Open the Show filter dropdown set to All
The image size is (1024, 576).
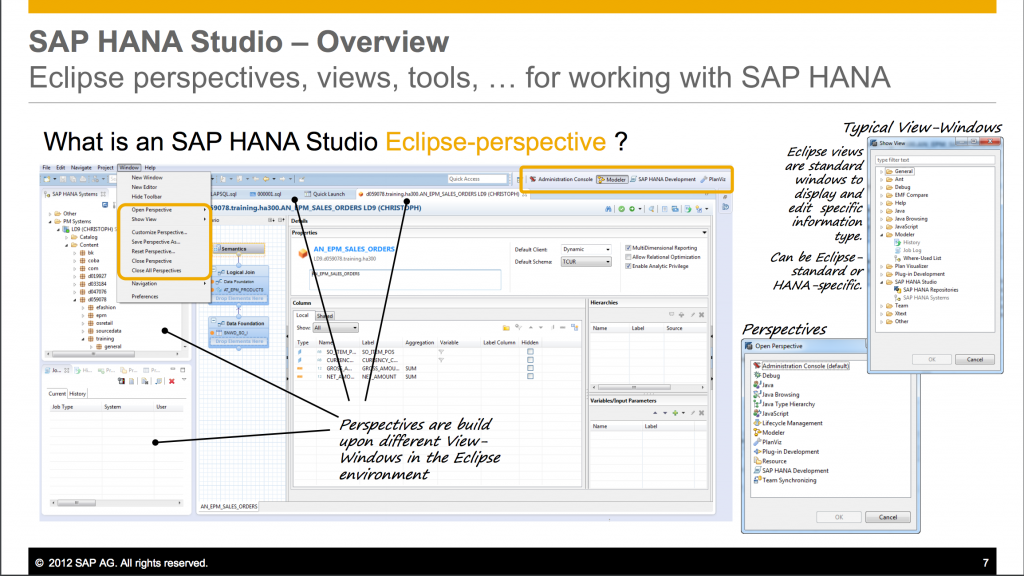[336, 328]
